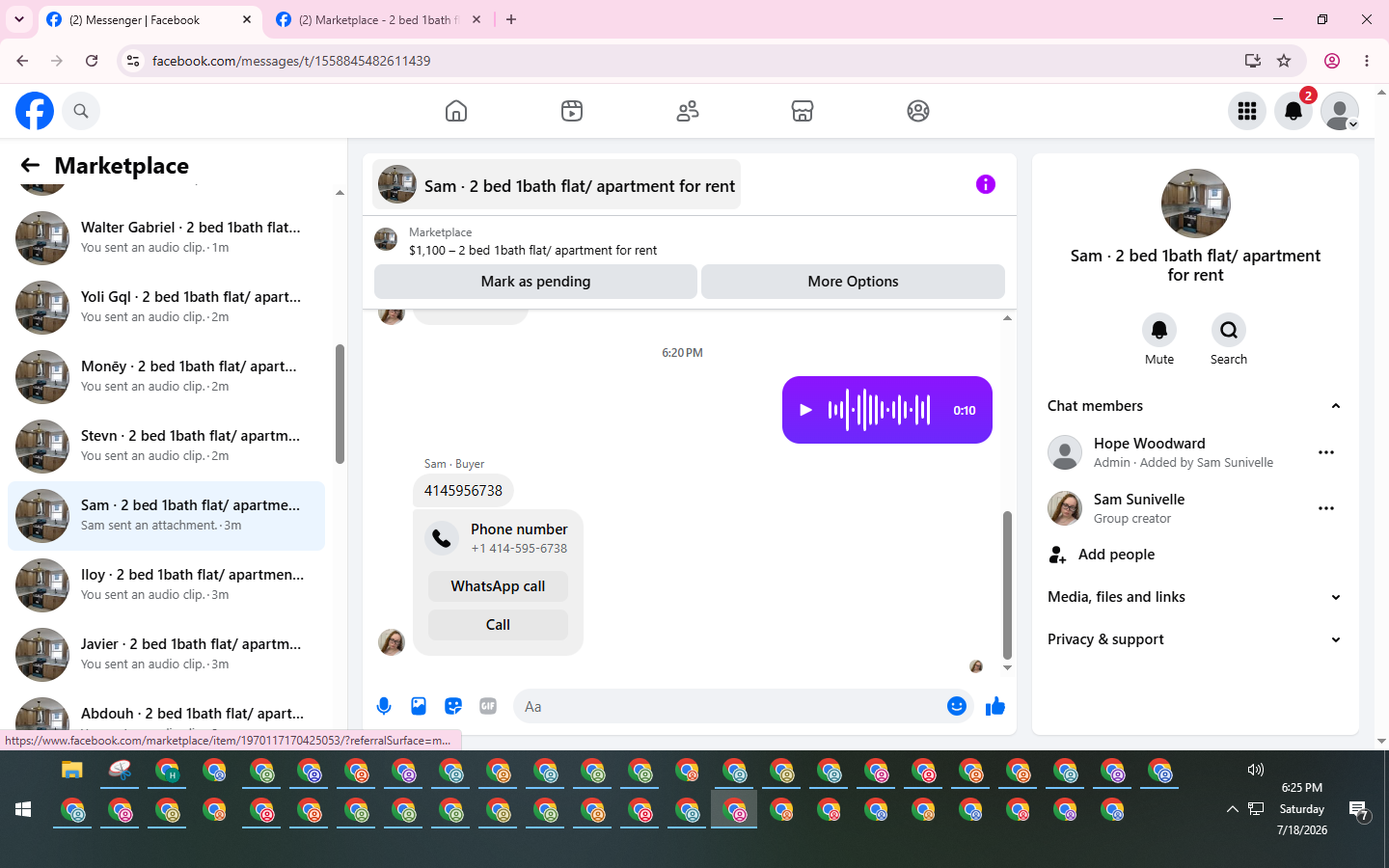Open Yoli Gql conversation
Image resolution: width=1389 pixels, height=868 pixels.
[x=166, y=307]
